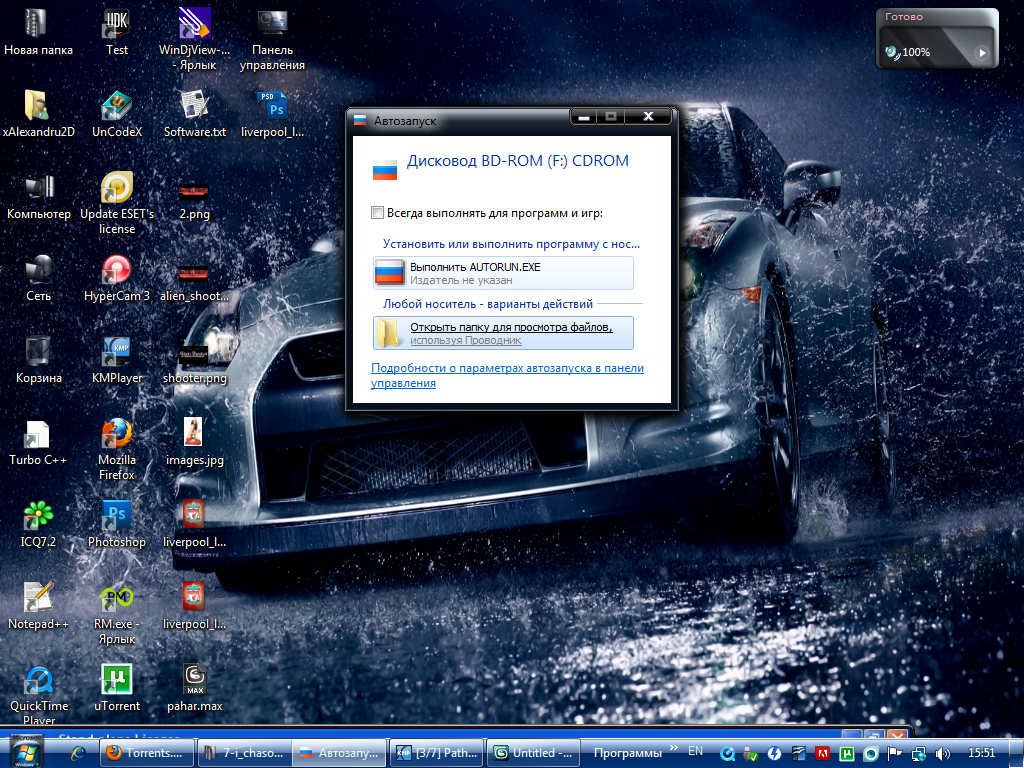
Task: Enable Всегда выполнять для программ и игр checkbox
Action: point(377,212)
